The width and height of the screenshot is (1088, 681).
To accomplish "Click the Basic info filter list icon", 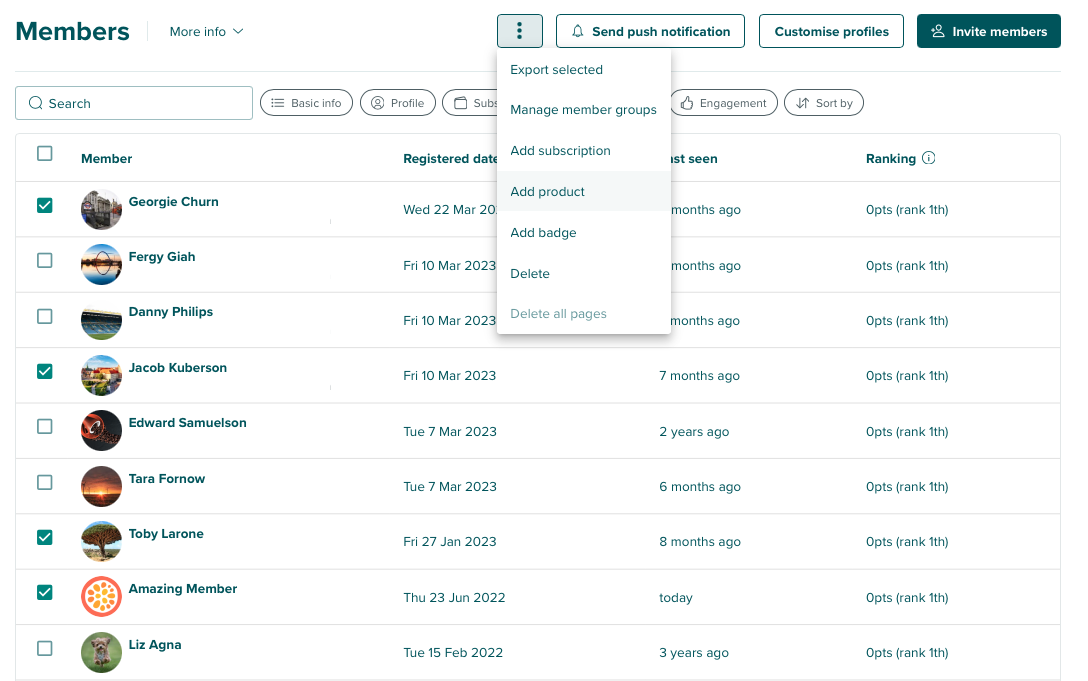I will point(278,103).
